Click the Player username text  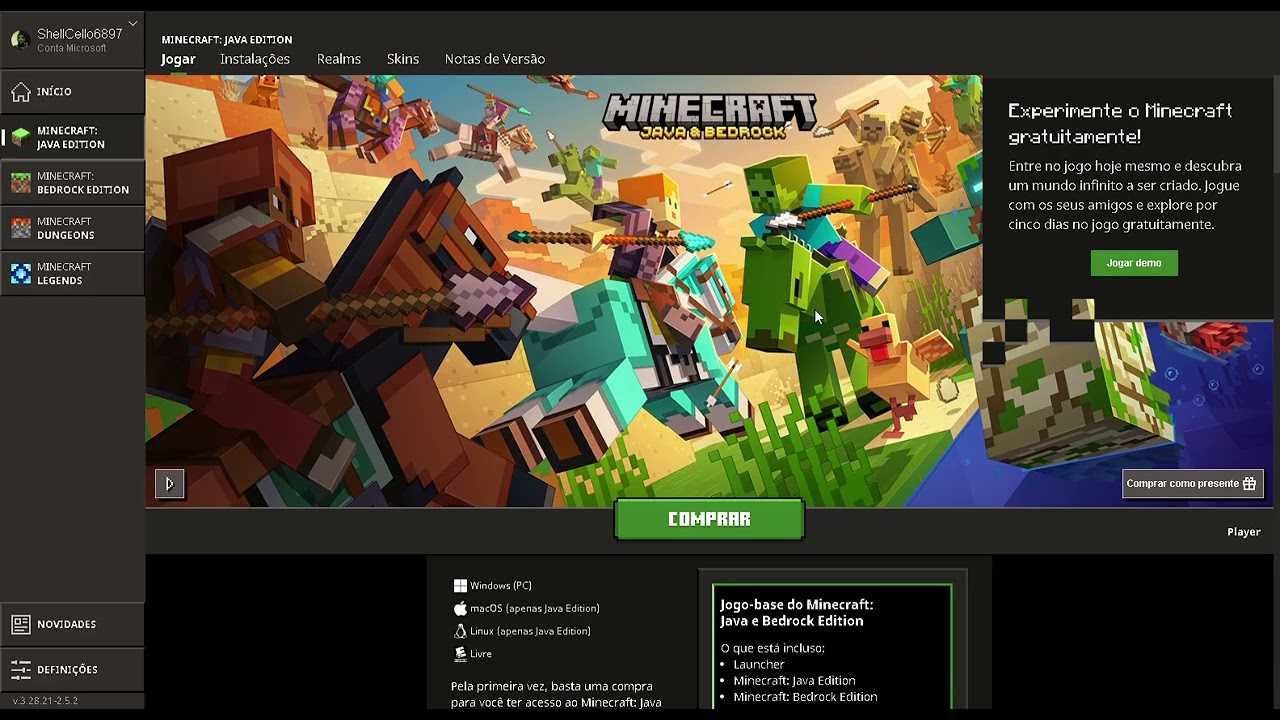pyautogui.click(x=1244, y=532)
